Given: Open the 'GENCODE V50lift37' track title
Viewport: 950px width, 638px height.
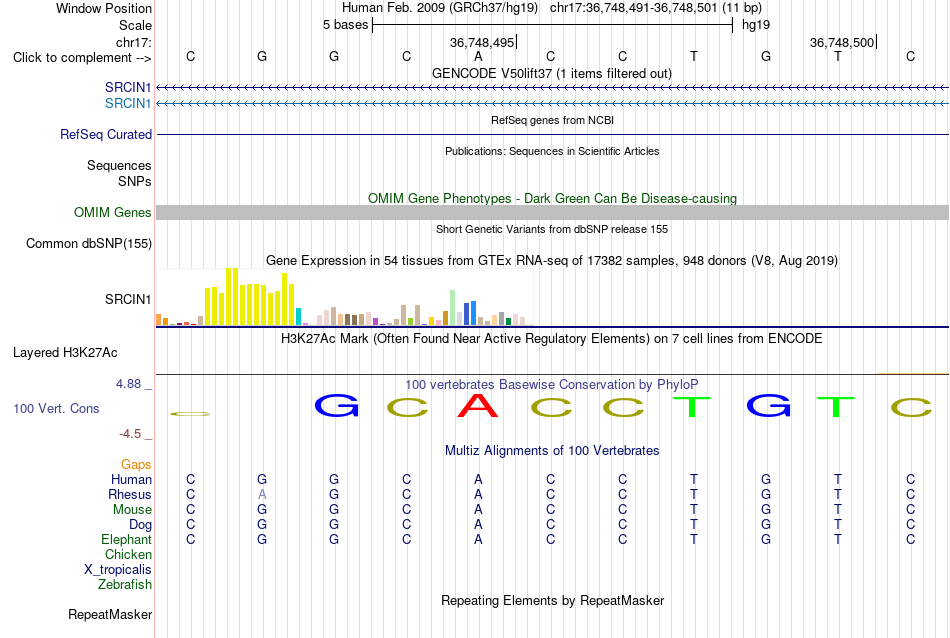Looking at the screenshot, I should [552, 73].
